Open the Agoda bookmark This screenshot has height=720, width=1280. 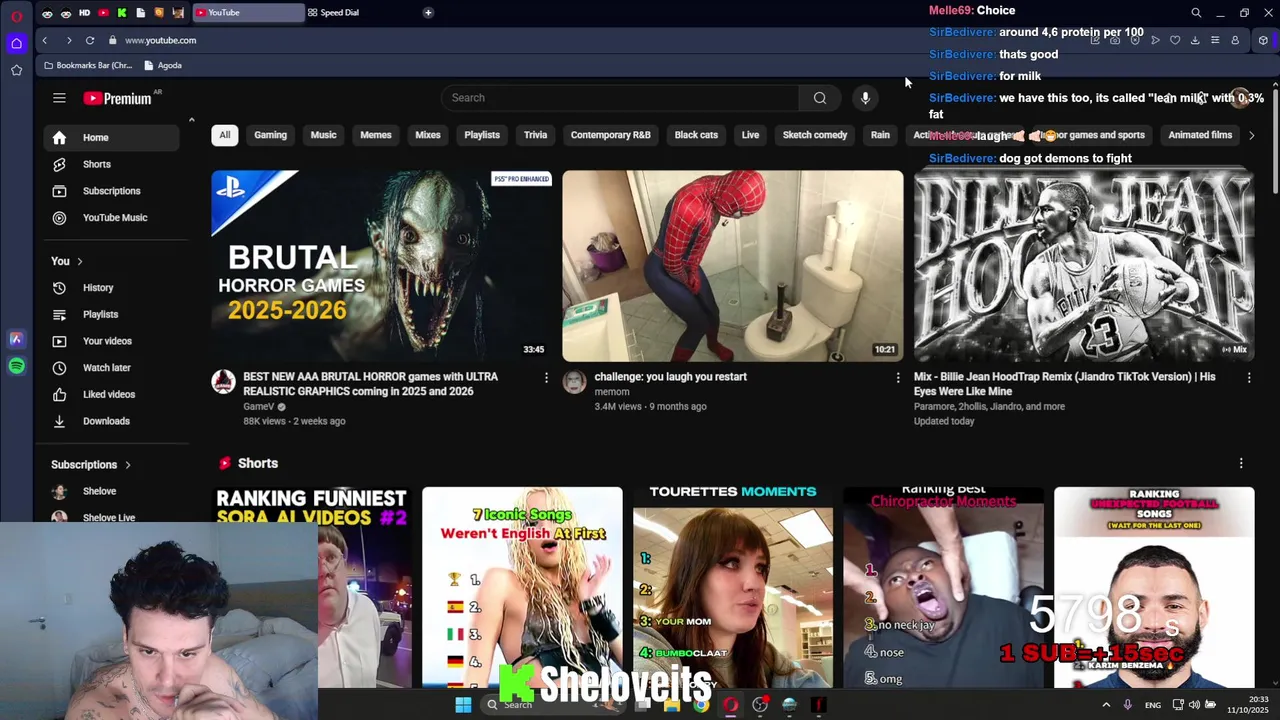click(x=162, y=66)
